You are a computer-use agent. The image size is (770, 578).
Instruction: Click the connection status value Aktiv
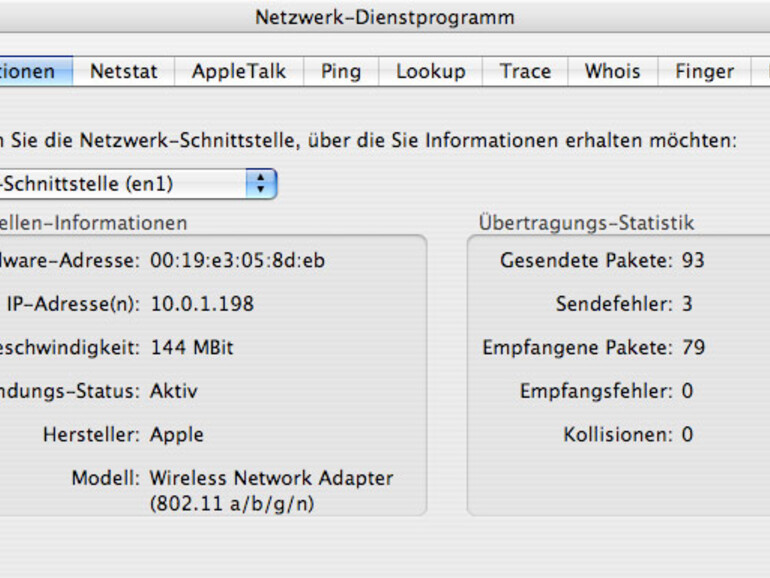pyautogui.click(x=174, y=391)
